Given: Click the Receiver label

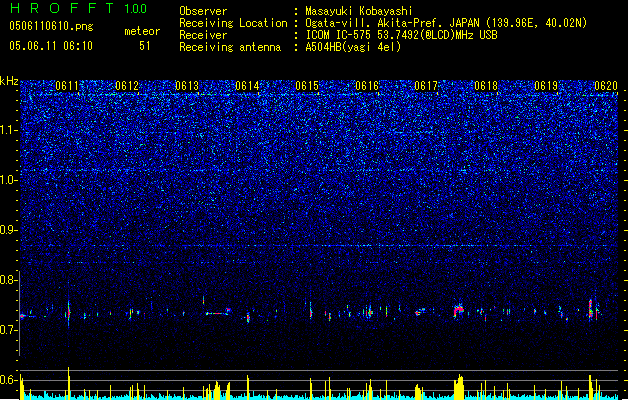Looking at the screenshot, I should coord(203,35).
